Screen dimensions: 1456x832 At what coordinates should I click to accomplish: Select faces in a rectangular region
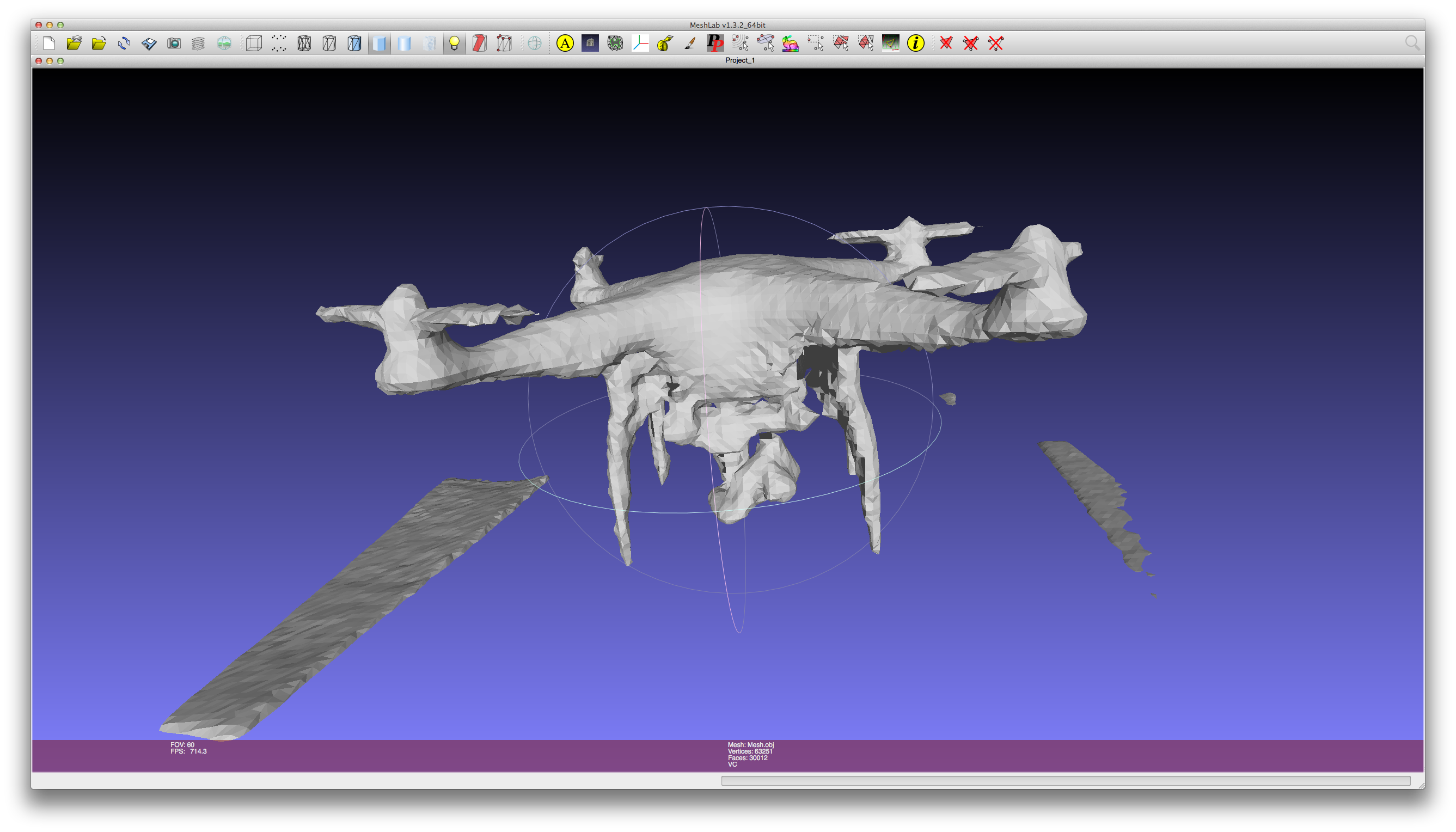point(840,44)
